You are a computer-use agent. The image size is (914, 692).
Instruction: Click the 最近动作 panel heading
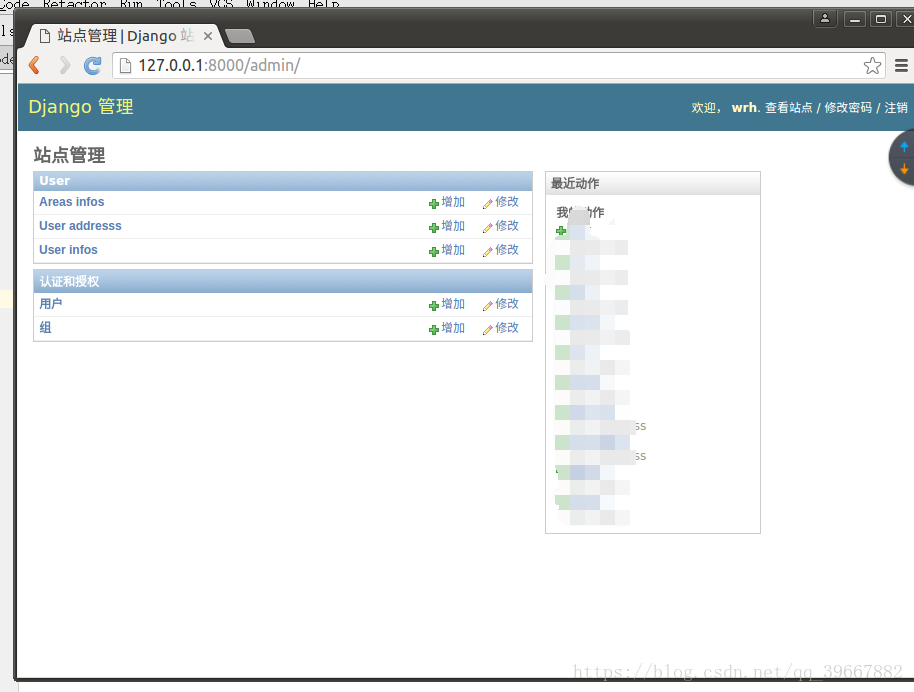click(575, 184)
